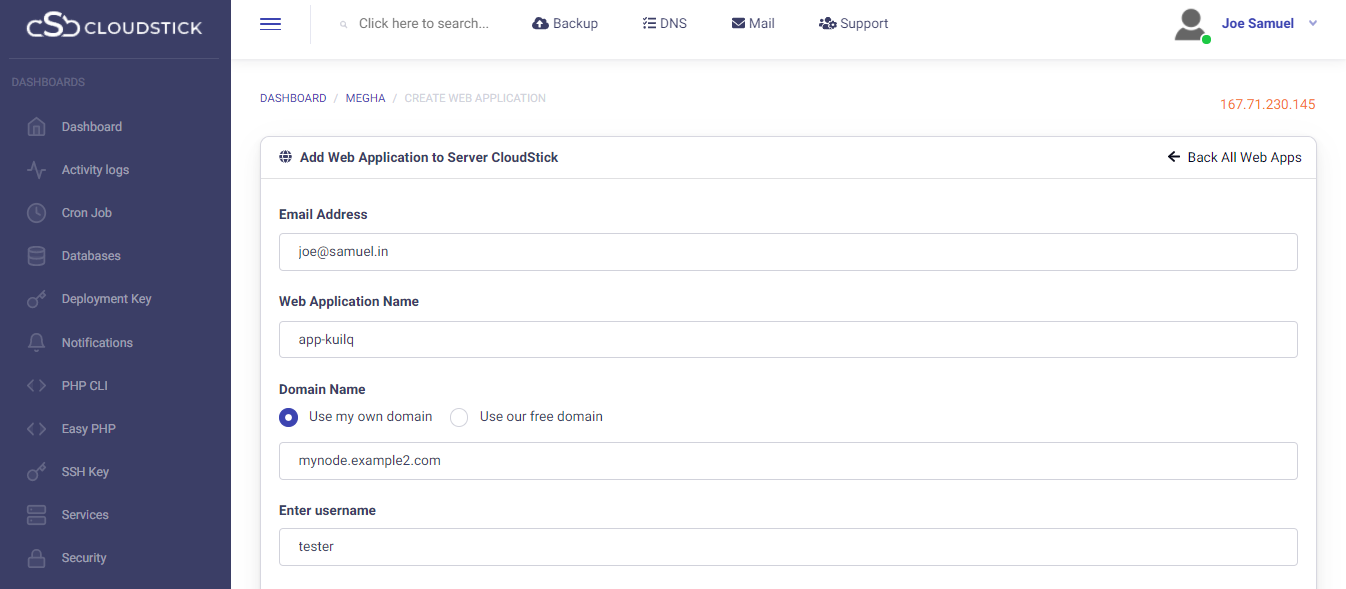1346x589 pixels.
Task: Select the 'Use our free domain' option
Action: [460, 417]
